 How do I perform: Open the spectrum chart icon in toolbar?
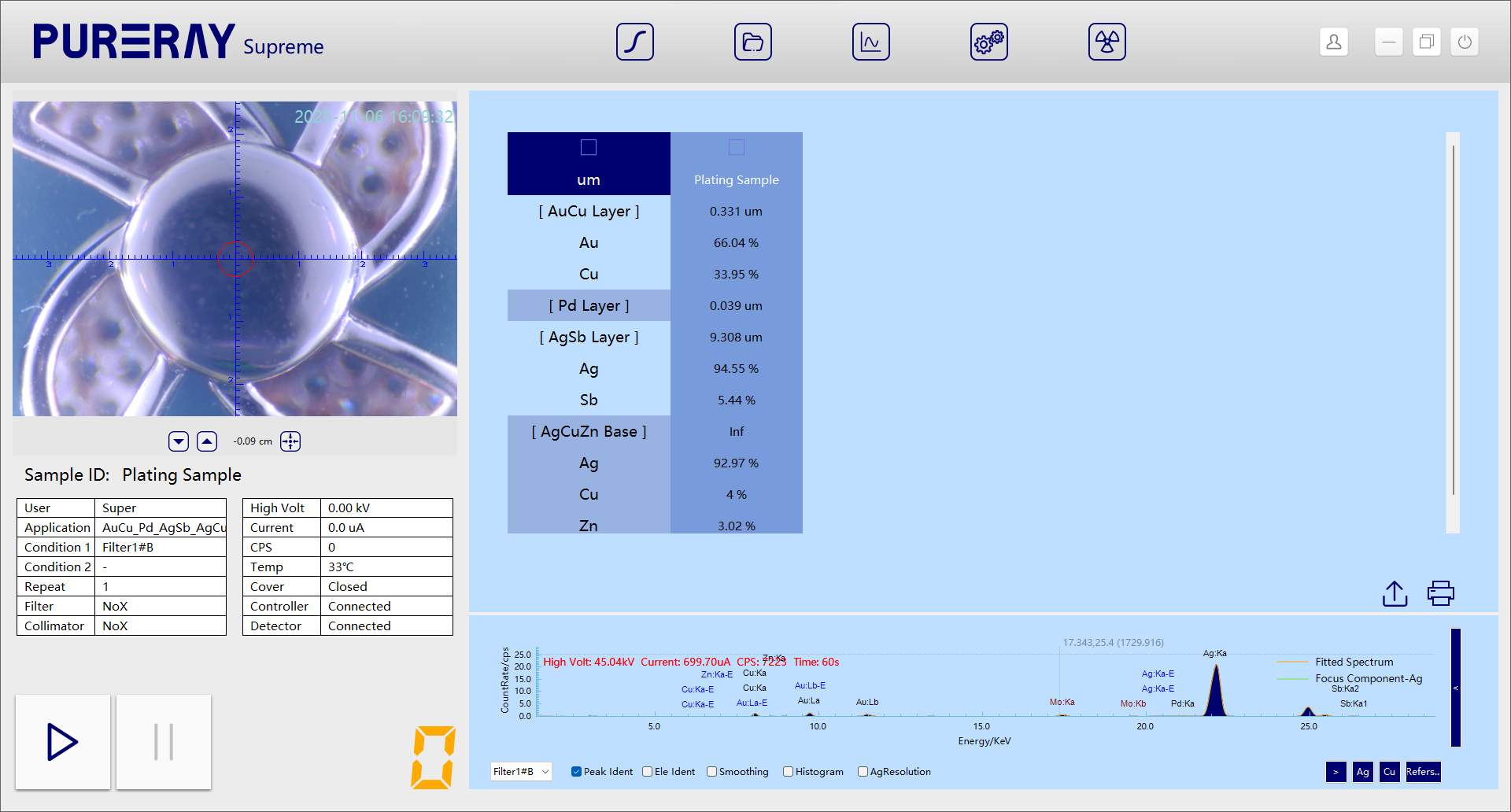click(870, 42)
